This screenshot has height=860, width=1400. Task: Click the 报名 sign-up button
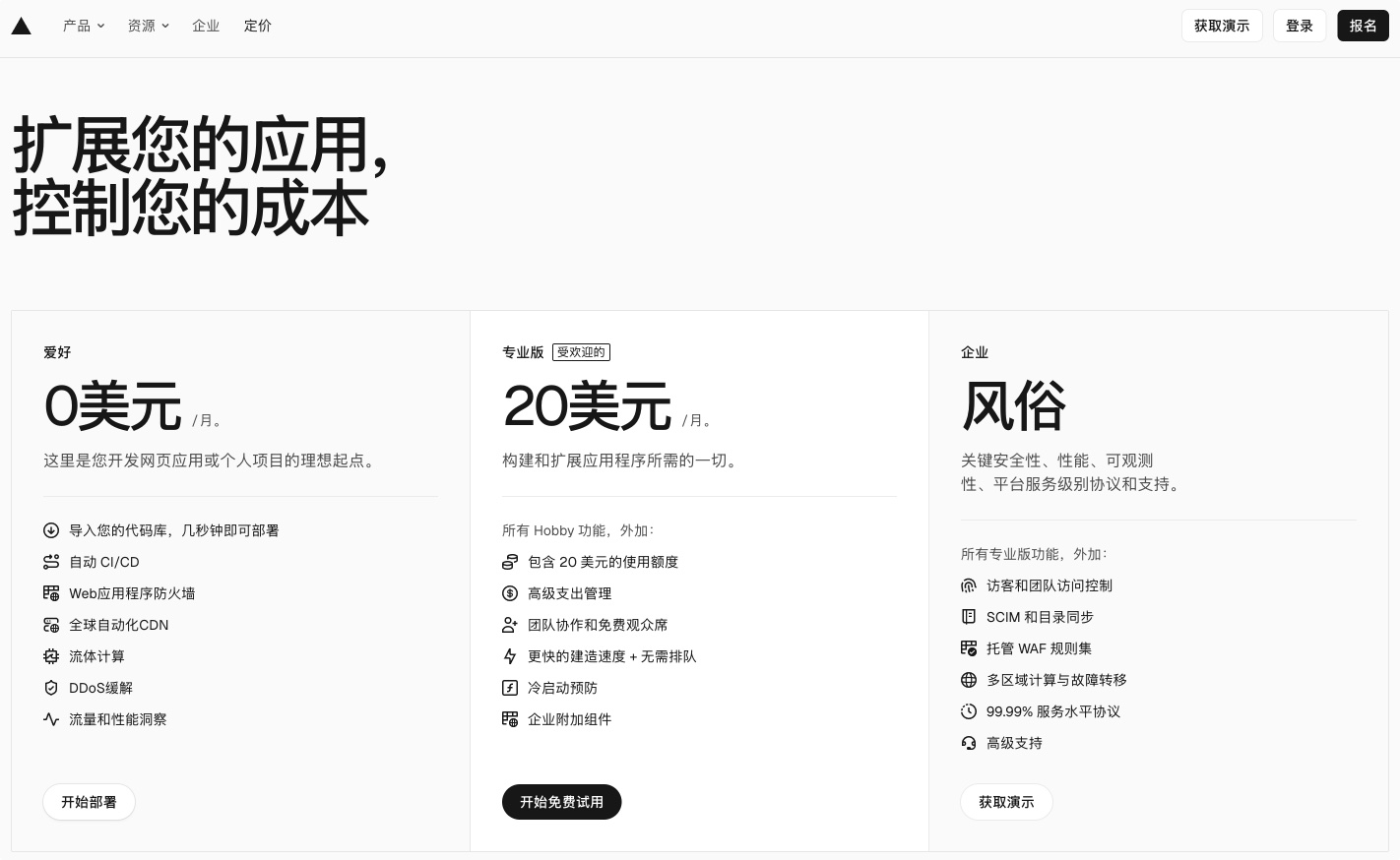coord(1363,26)
